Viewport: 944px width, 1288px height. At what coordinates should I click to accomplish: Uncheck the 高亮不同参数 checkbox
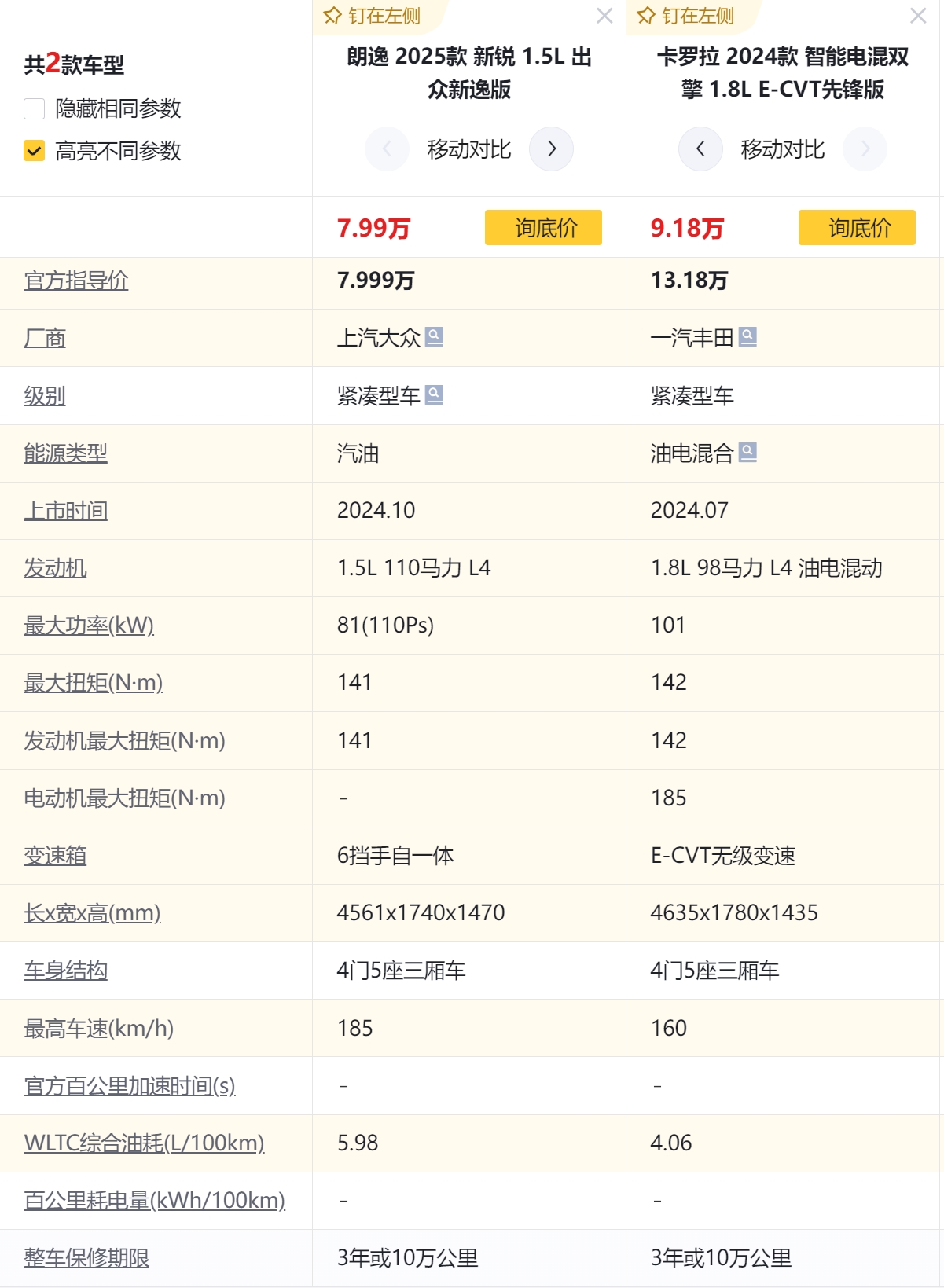[x=35, y=150]
